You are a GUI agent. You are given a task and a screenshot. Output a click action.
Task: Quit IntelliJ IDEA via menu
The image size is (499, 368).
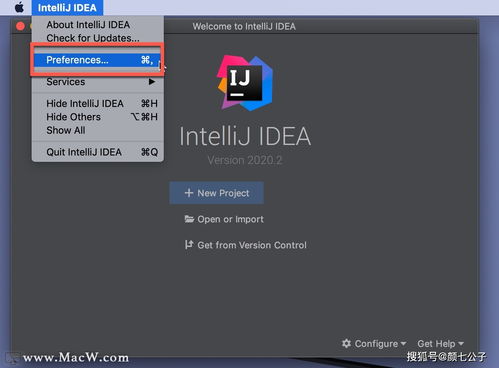click(x=97, y=152)
